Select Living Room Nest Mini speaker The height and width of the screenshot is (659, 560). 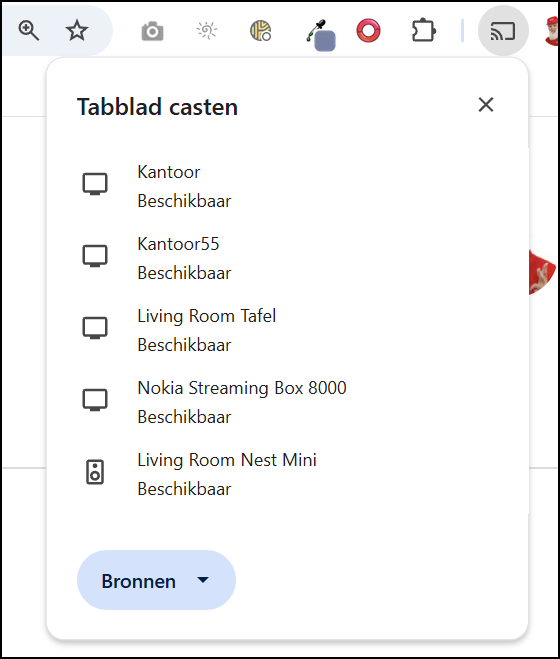click(287, 474)
